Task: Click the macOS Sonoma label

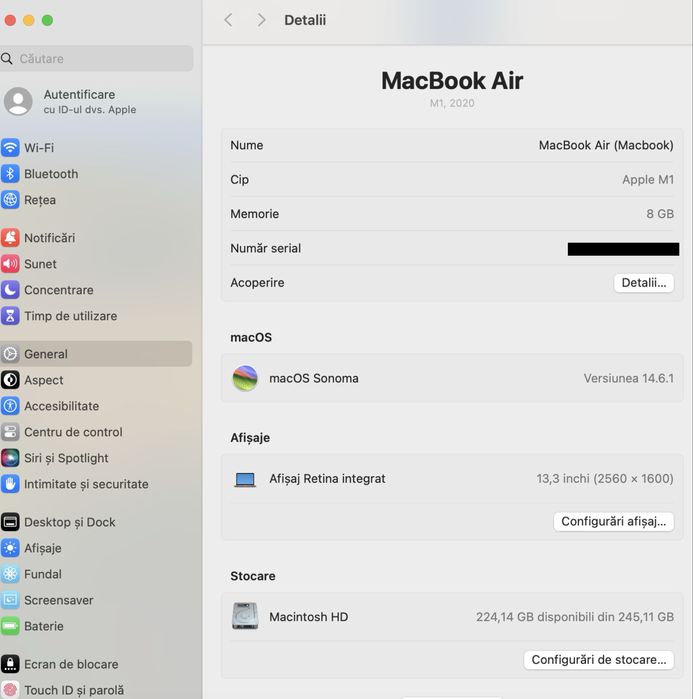Action: (x=314, y=378)
